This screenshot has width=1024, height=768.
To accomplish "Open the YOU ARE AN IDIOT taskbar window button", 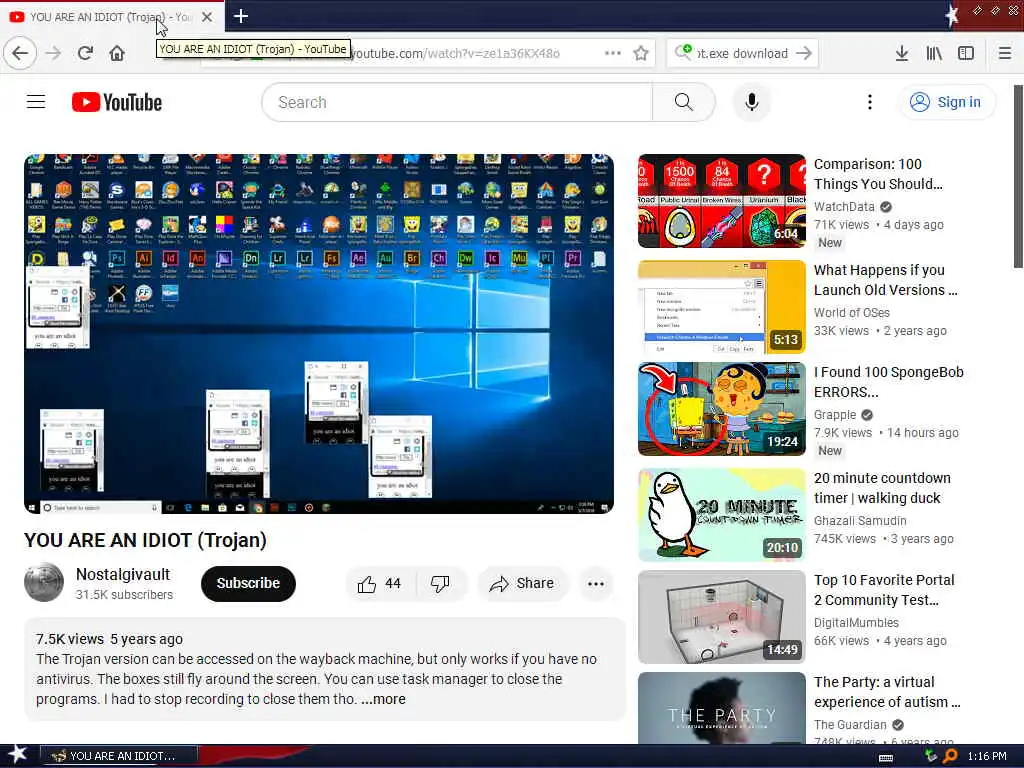I will click(118, 756).
